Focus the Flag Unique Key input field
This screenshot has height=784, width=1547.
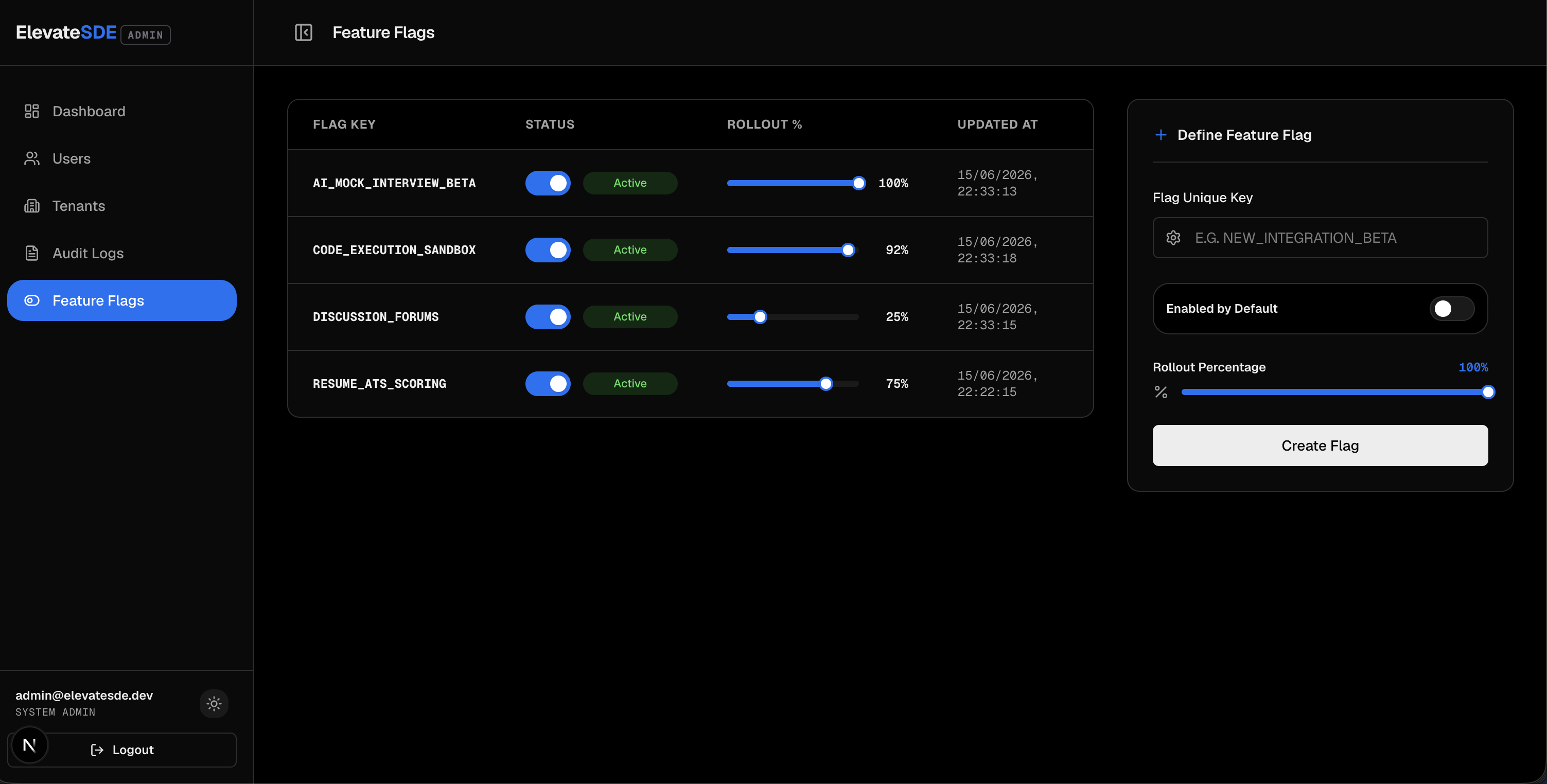tap(1320, 238)
